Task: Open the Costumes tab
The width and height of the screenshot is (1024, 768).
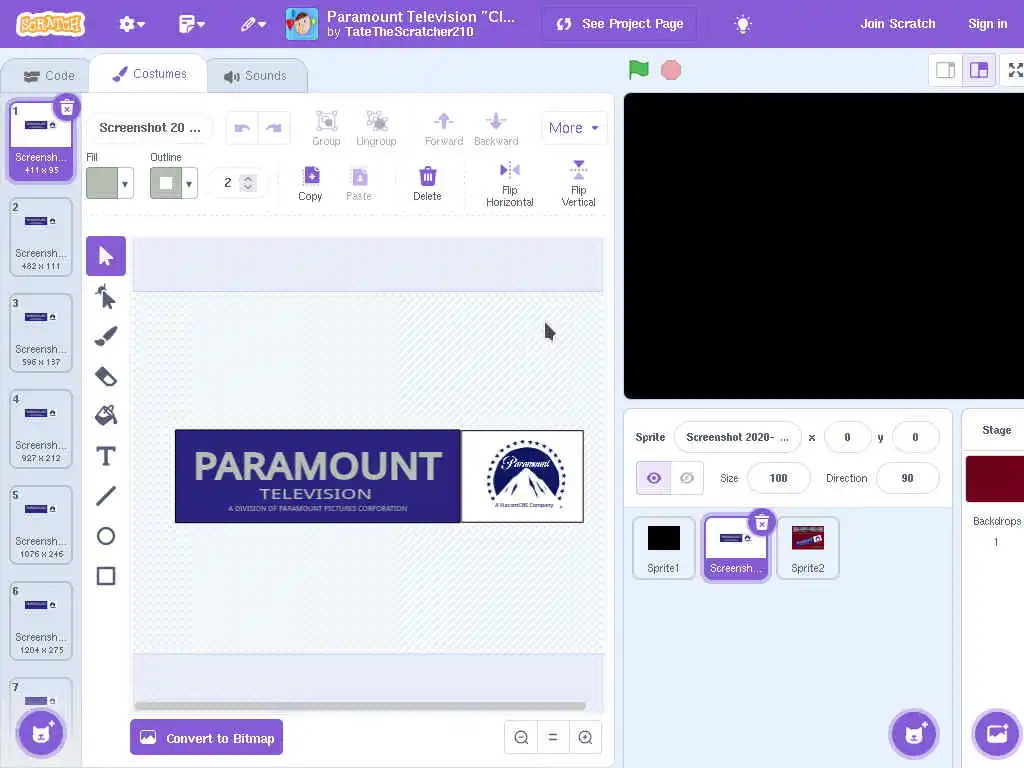Action: point(149,74)
